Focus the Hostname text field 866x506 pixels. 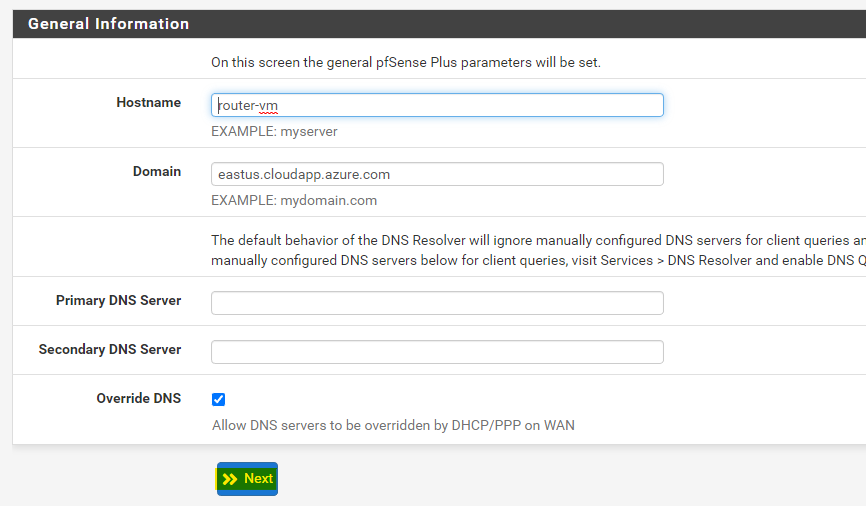click(x=437, y=105)
